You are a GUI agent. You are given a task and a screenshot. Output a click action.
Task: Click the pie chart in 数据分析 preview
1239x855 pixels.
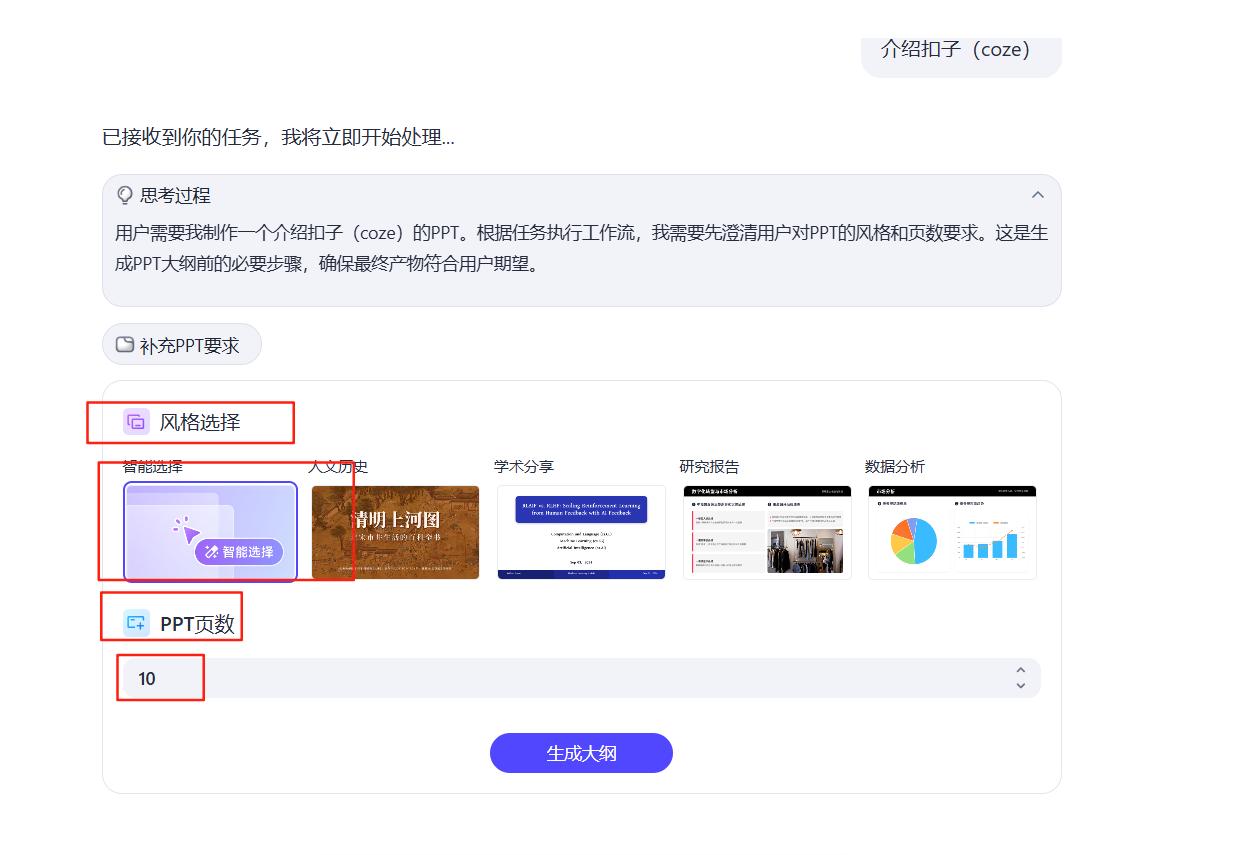point(914,541)
